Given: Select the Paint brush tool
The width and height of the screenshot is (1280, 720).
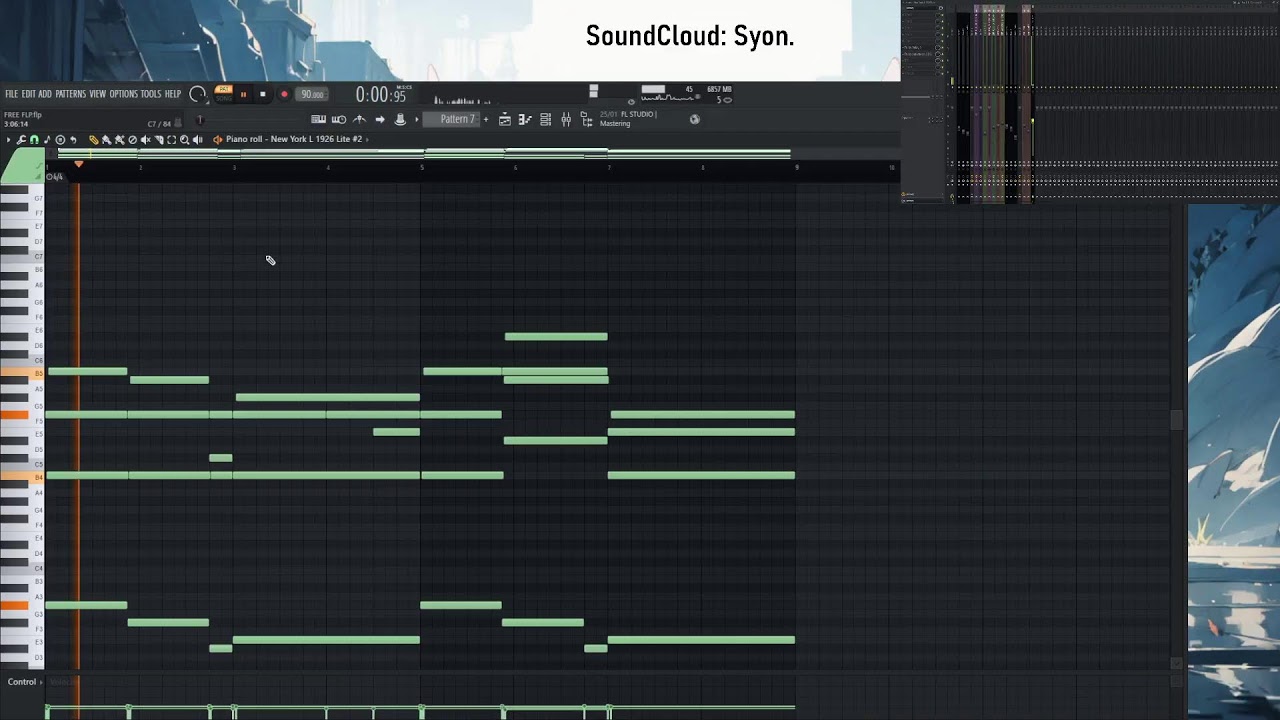Looking at the screenshot, I should click(106, 139).
